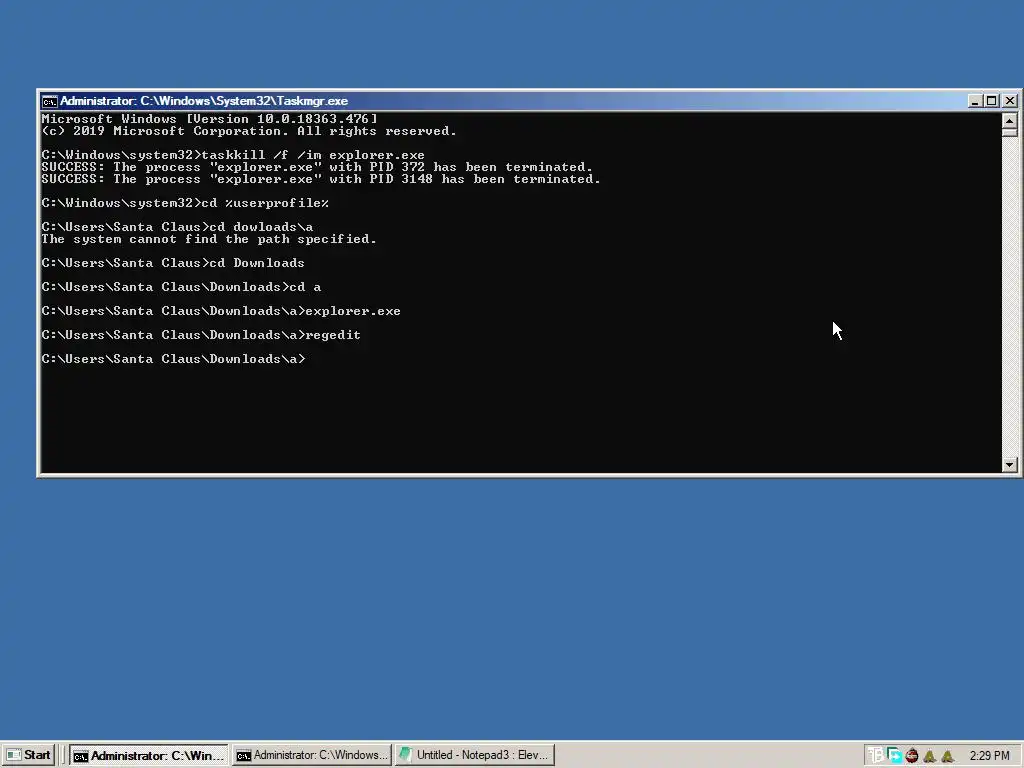Click the 'regedit' command line
The width and height of the screenshot is (1024, 768).
[x=201, y=335]
